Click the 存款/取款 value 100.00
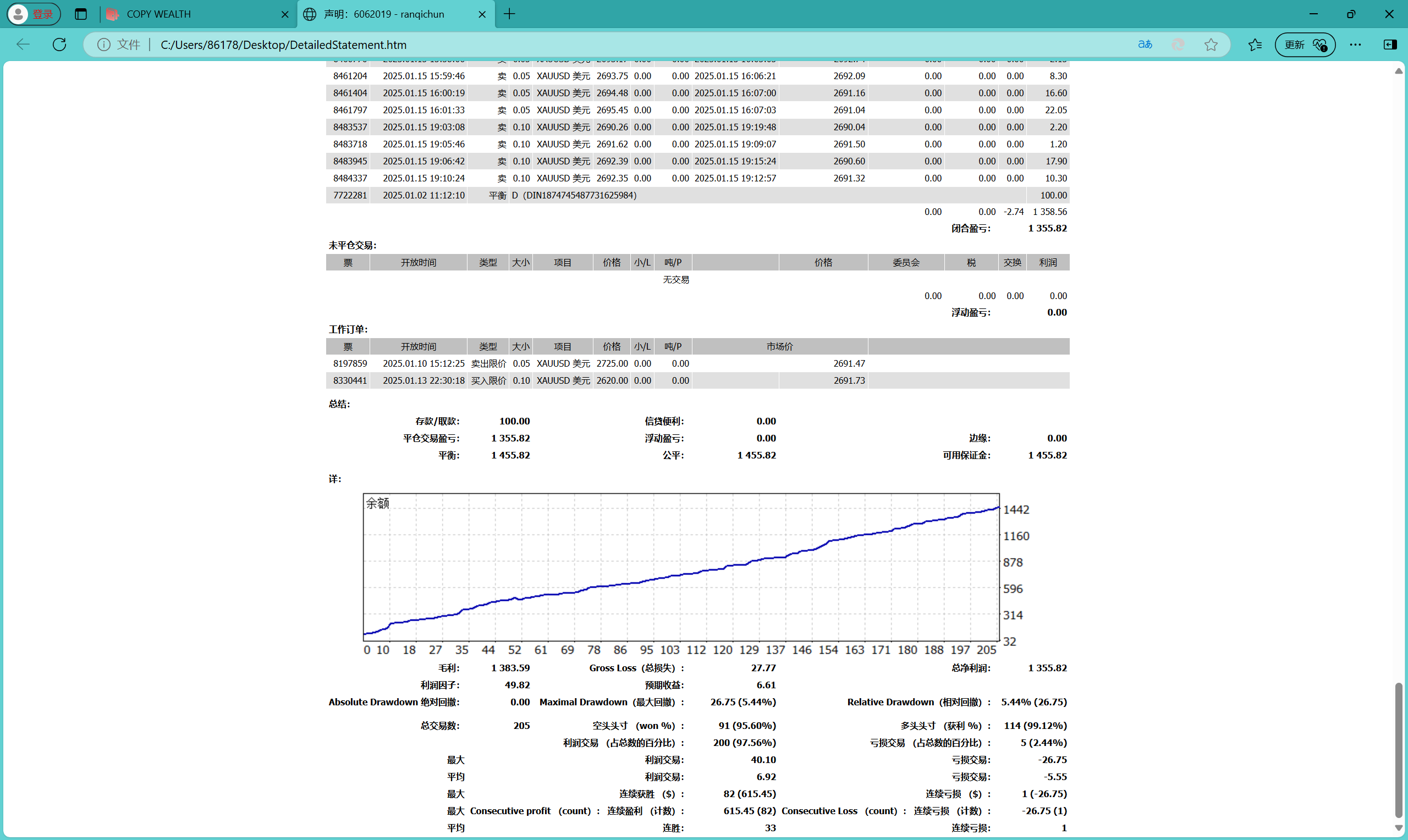Image resolution: width=1408 pixels, height=840 pixels. 515,421
